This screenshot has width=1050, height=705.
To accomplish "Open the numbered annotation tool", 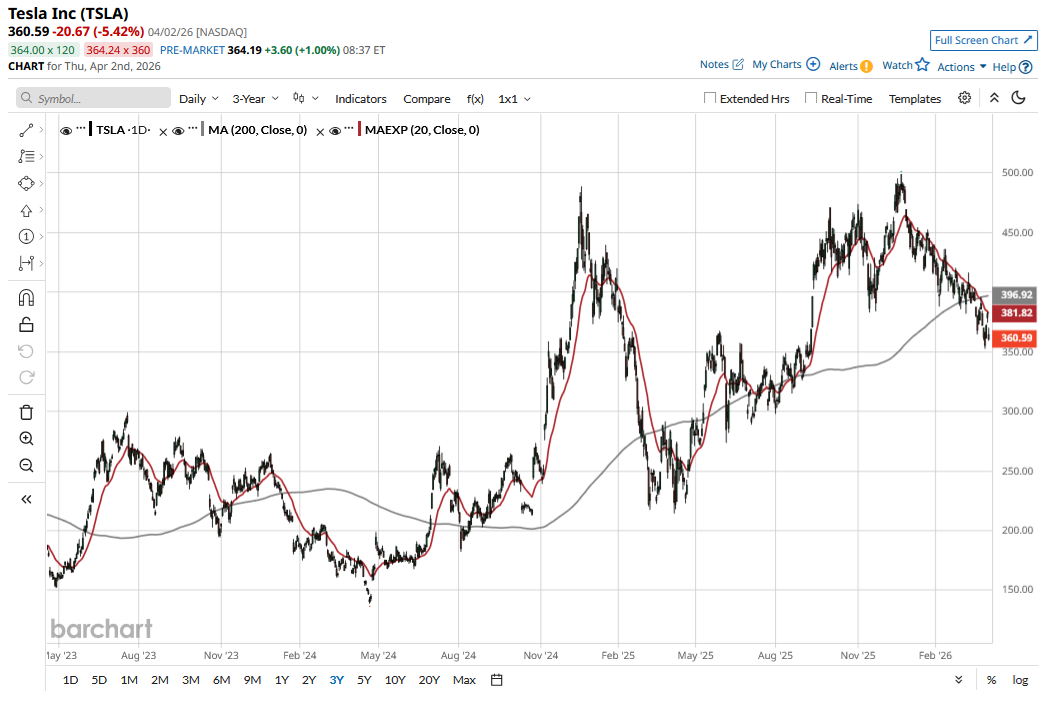I will [x=26, y=236].
